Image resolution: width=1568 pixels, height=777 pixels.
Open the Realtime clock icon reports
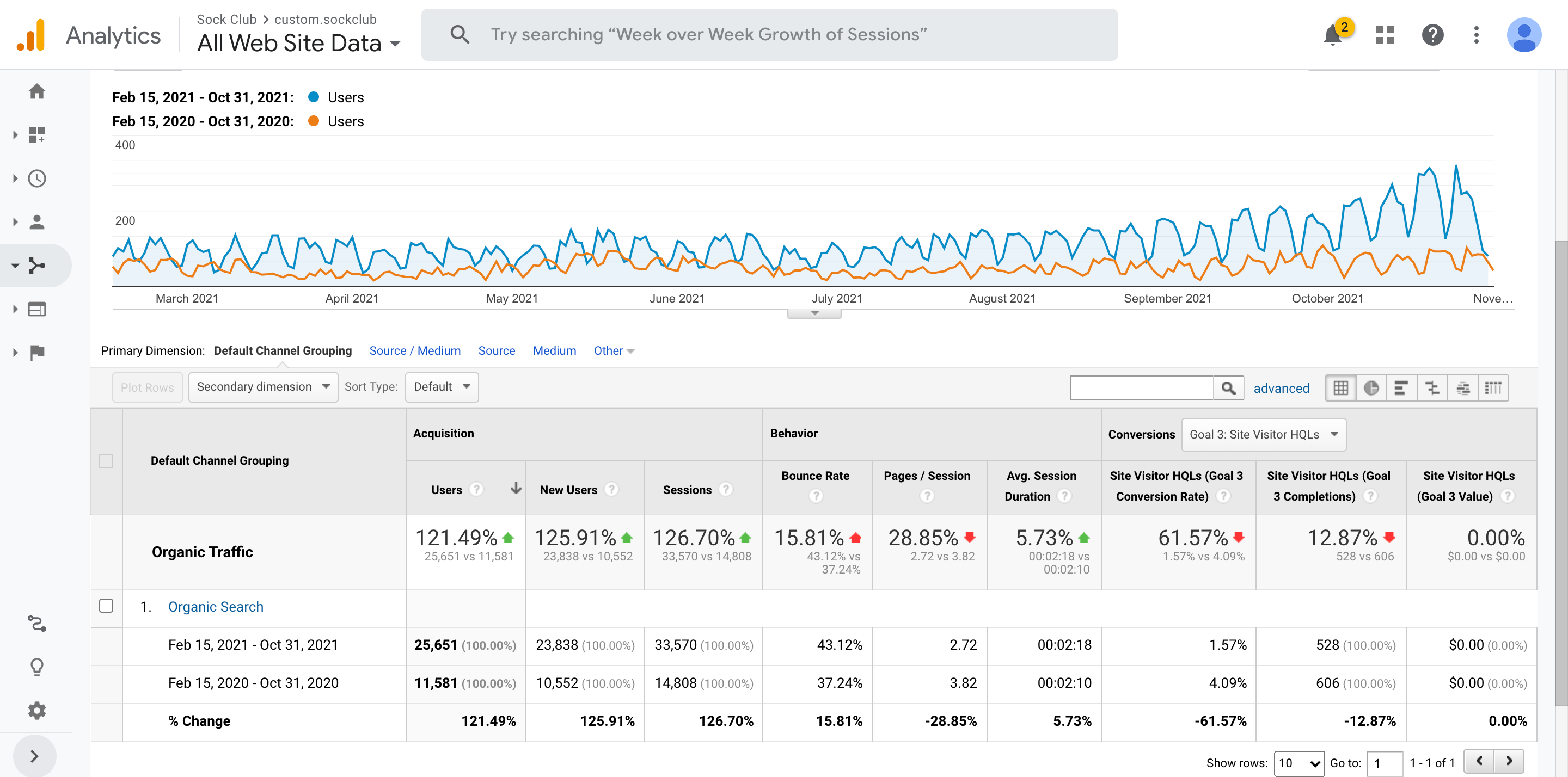(37, 178)
